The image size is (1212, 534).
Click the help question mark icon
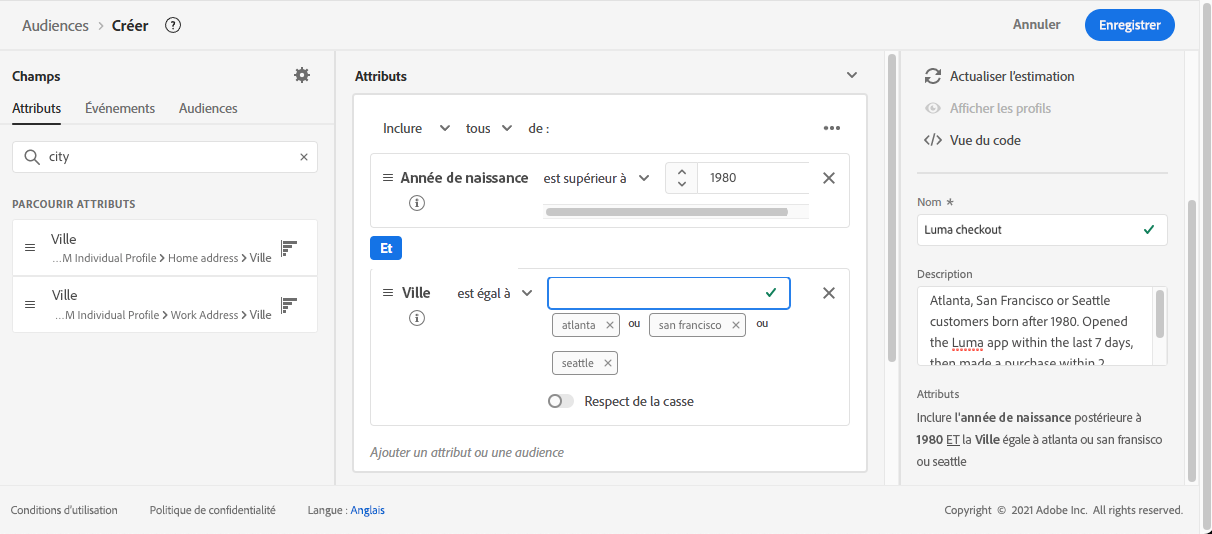[173, 26]
